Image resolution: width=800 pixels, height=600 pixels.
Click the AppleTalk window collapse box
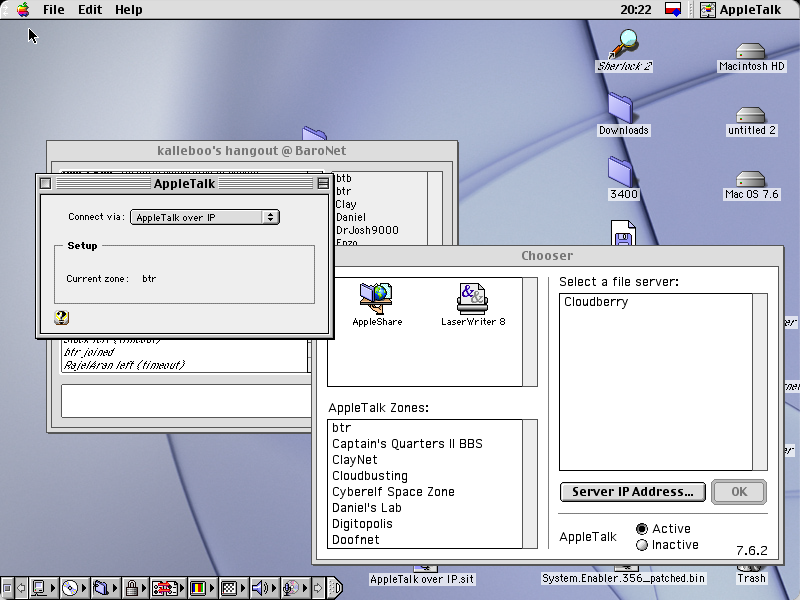click(323, 183)
